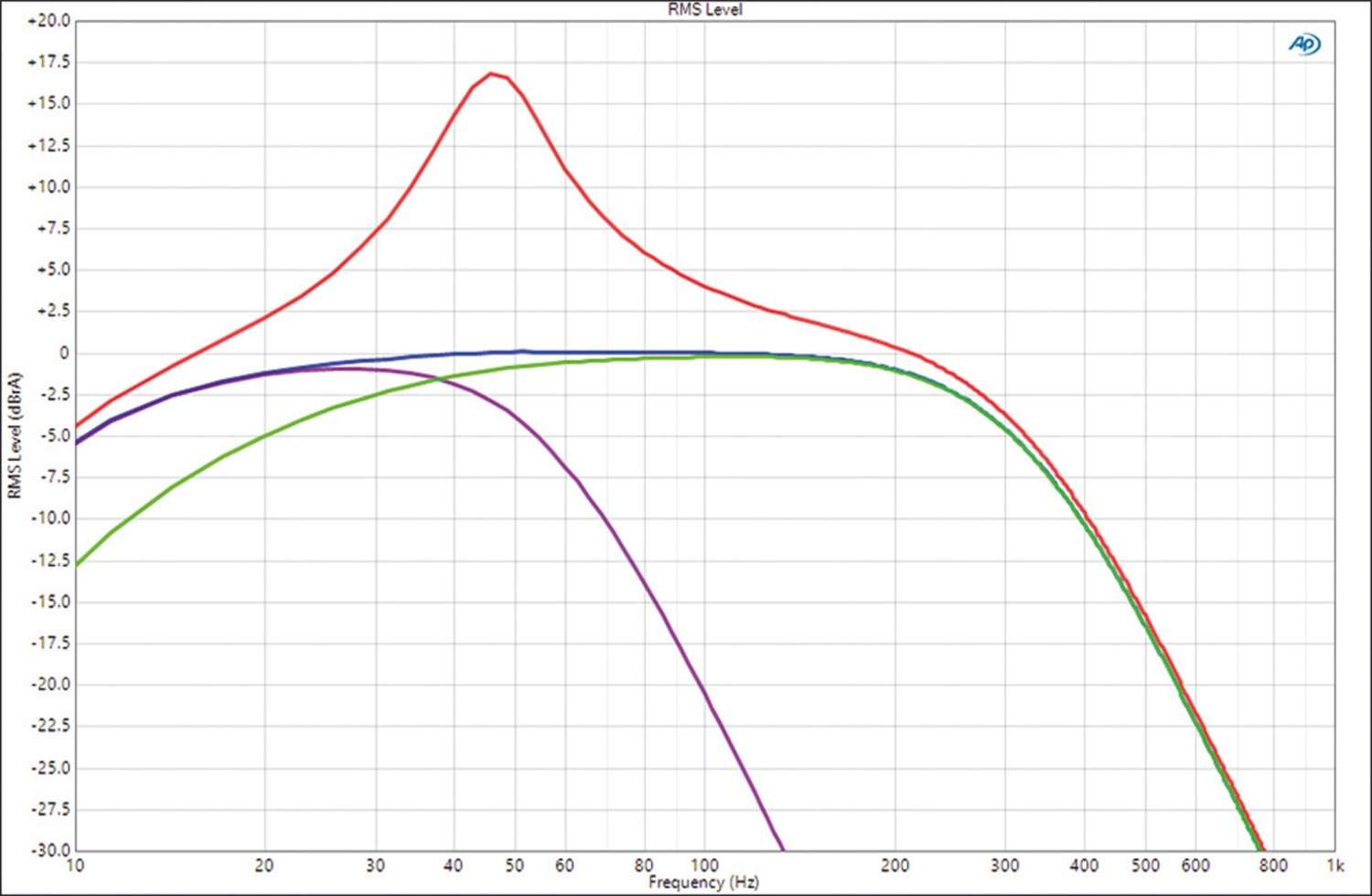Click the '10' frequency axis label
Image resolution: width=1372 pixels, height=896 pixels.
76,865
